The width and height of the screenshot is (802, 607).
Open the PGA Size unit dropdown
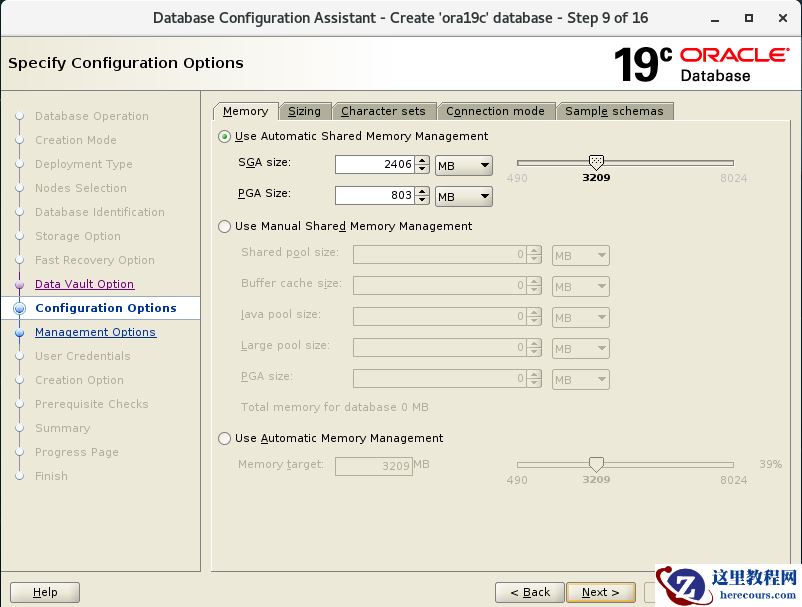(464, 196)
